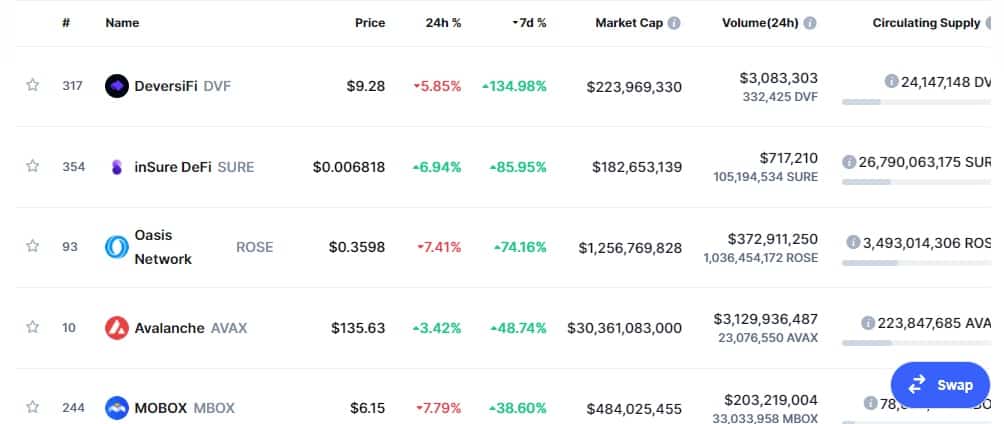This screenshot has height=424, width=1004.
Task: Click the MOBOX logo icon
Action: click(117, 407)
